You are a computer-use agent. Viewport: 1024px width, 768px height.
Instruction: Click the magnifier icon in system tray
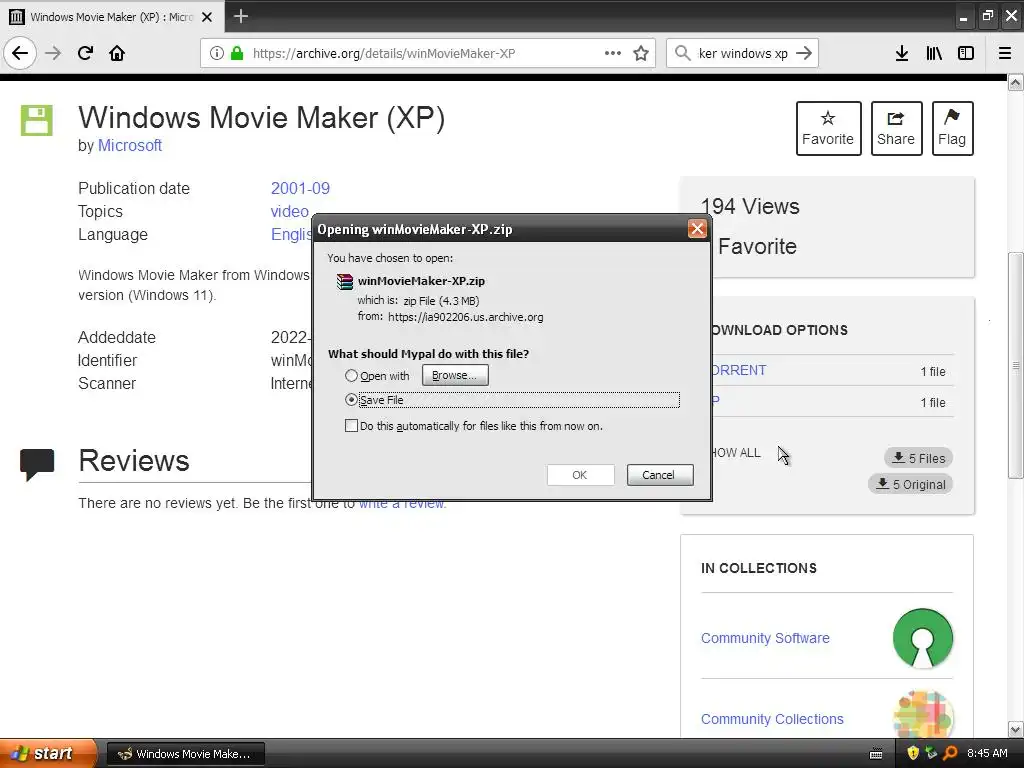950,753
